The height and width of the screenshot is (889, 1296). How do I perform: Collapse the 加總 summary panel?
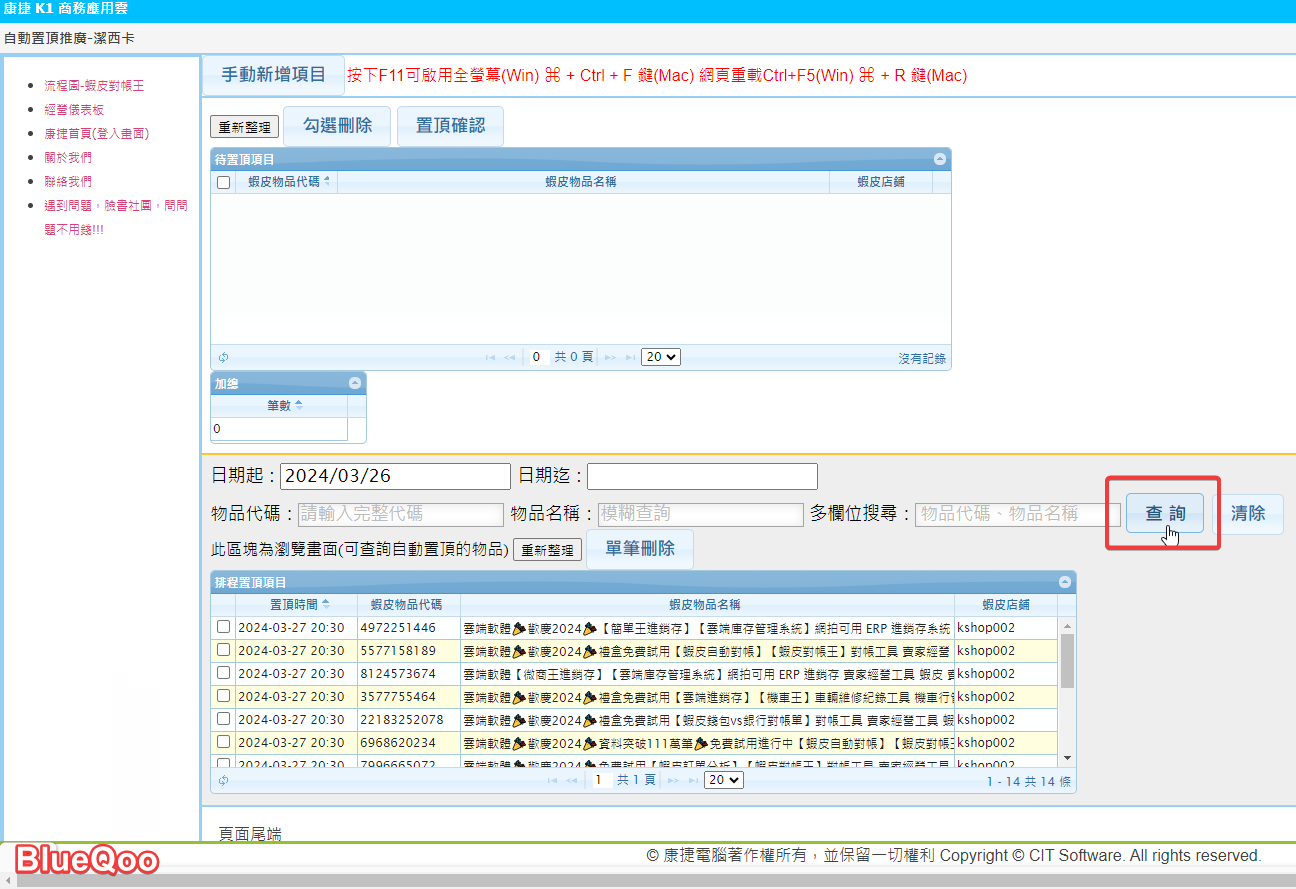tap(354, 383)
